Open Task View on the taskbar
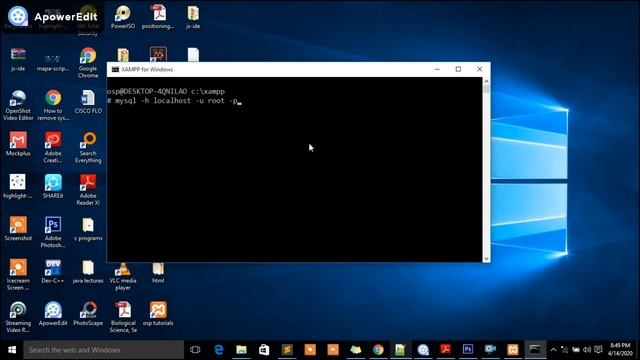640x360 pixels. pos(195,350)
